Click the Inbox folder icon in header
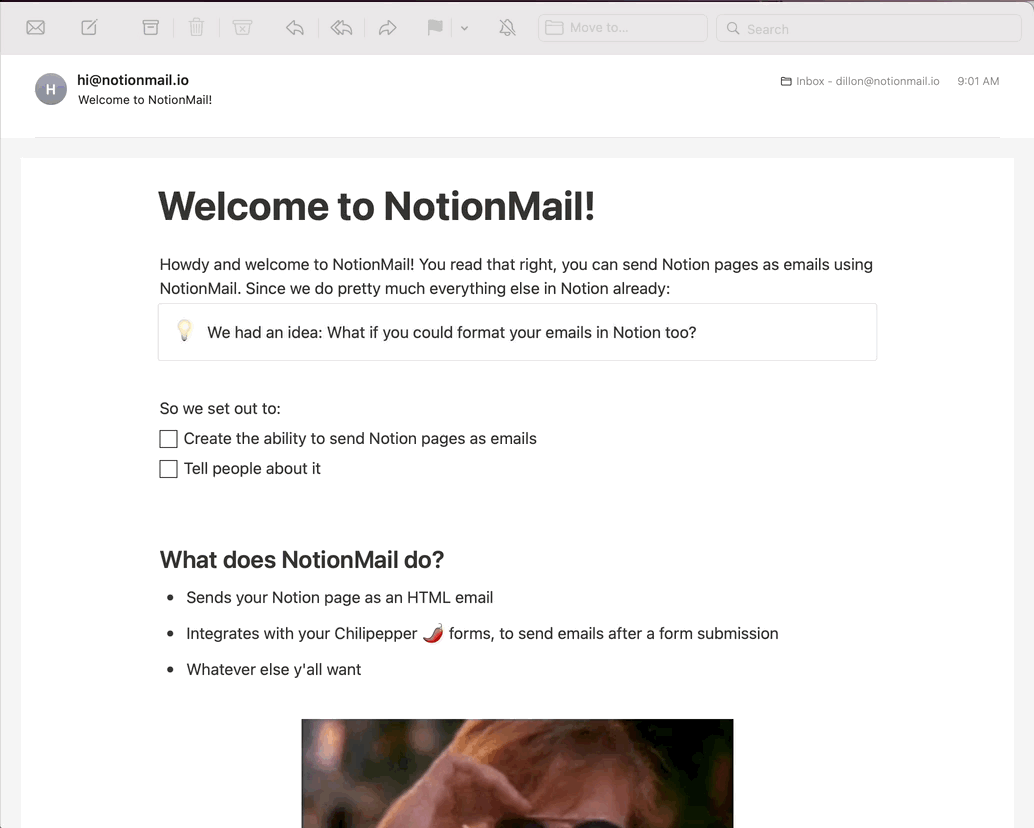 (786, 81)
